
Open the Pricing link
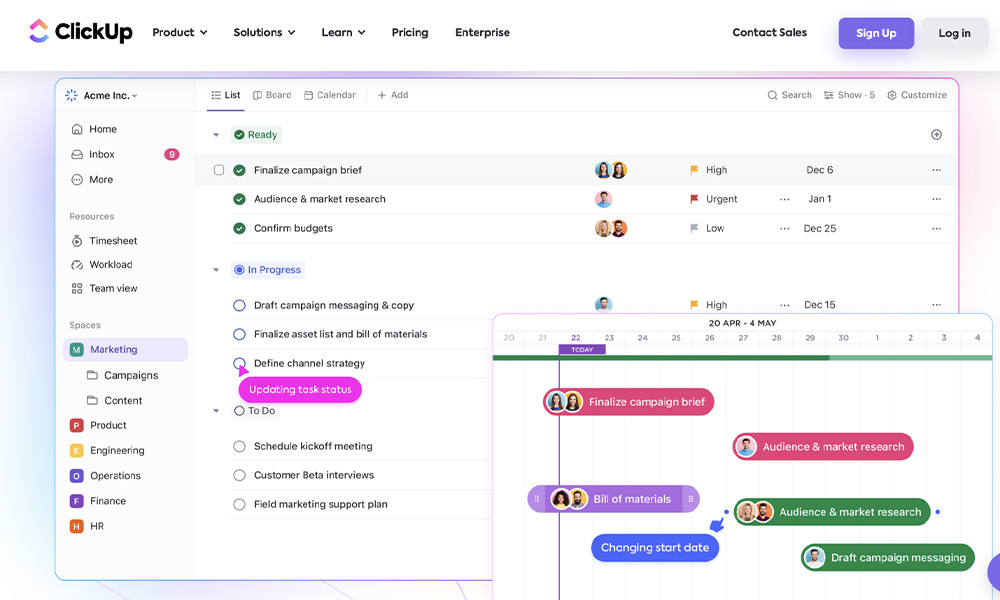pos(410,33)
